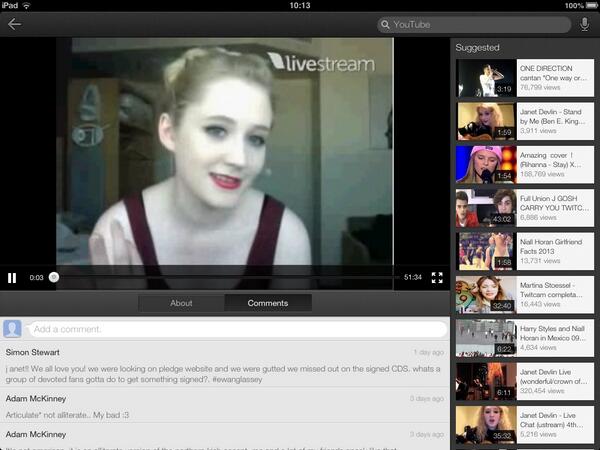Image resolution: width=600 pixels, height=450 pixels.
Task: Open 'Niall Horan Girlfriend Facts 2013' title
Action: (x=551, y=247)
